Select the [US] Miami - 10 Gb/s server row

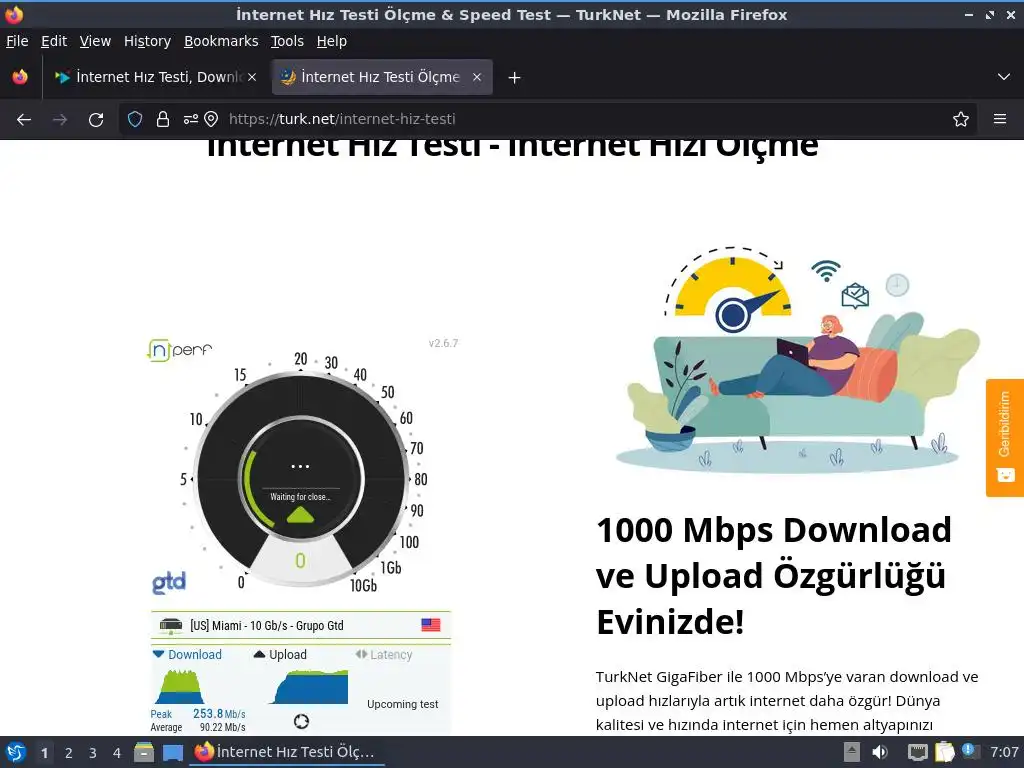pos(301,626)
